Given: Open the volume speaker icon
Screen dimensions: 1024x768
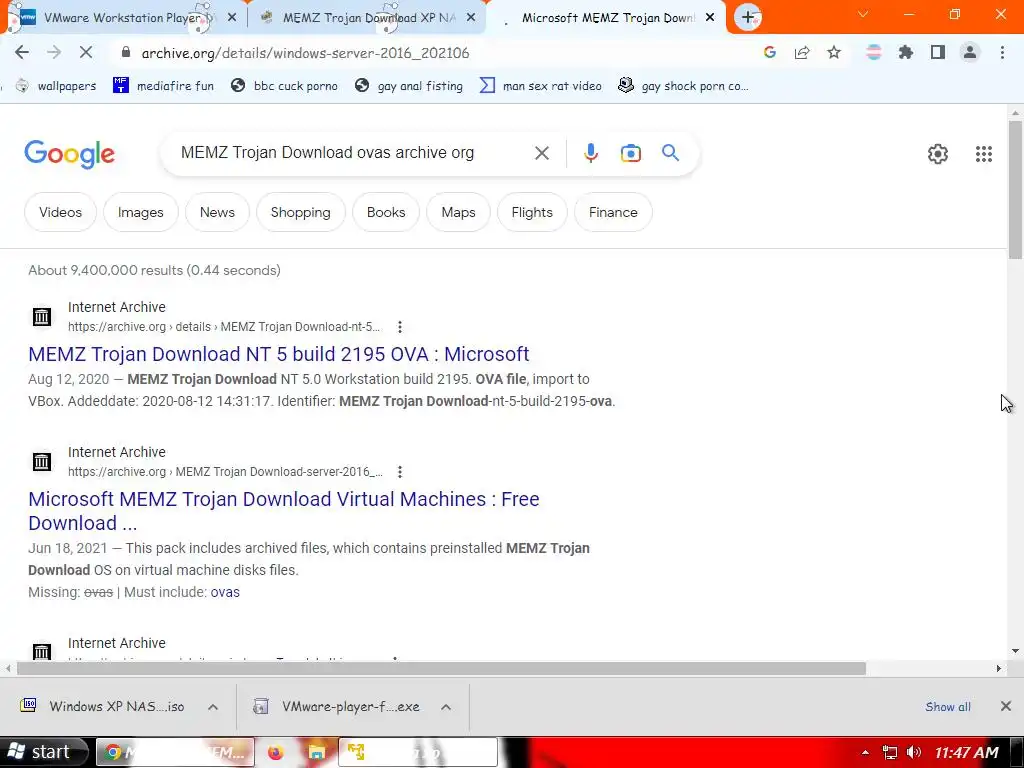Looking at the screenshot, I should [x=914, y=752].
